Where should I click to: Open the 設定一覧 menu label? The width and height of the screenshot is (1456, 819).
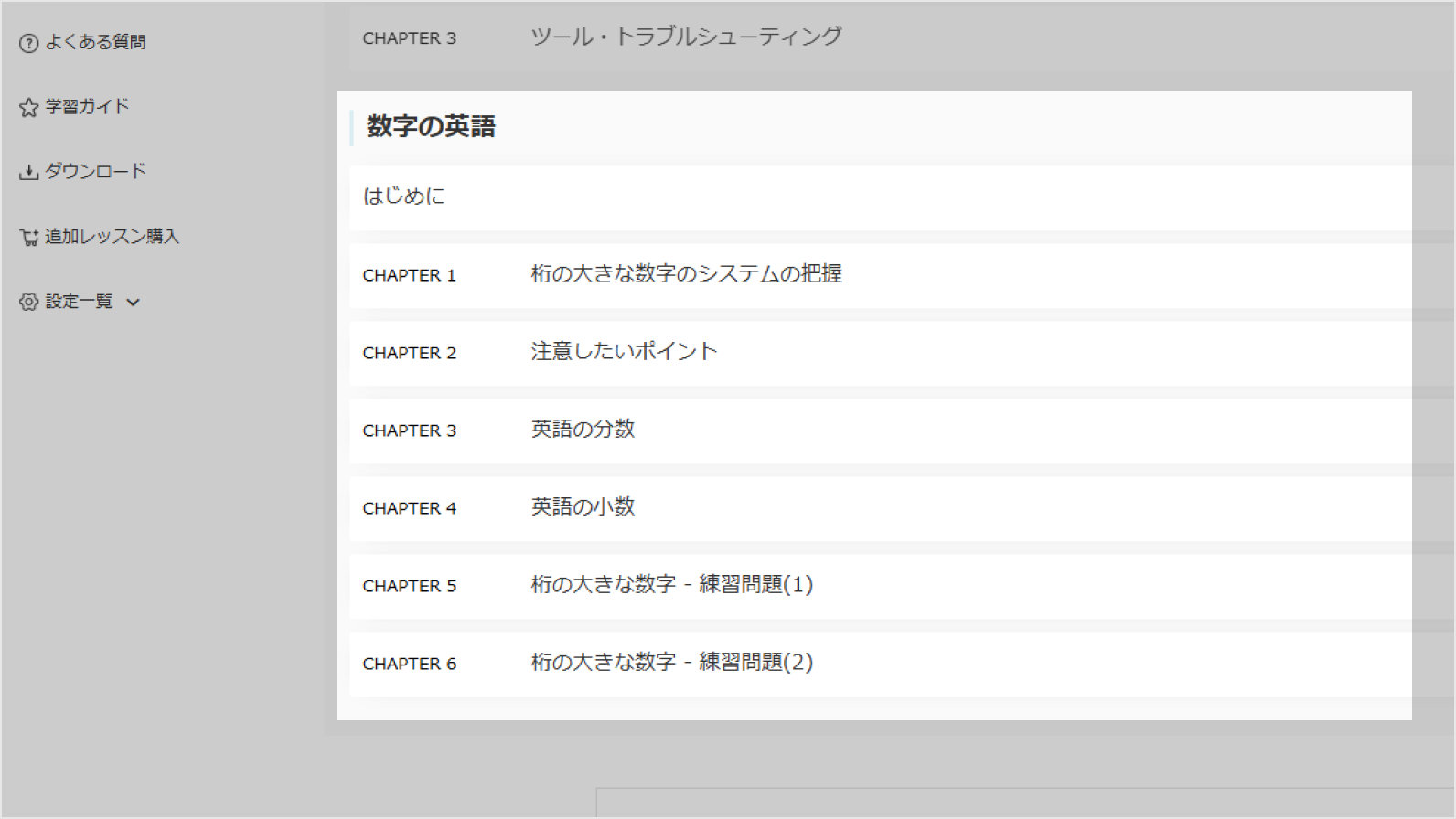80,302
